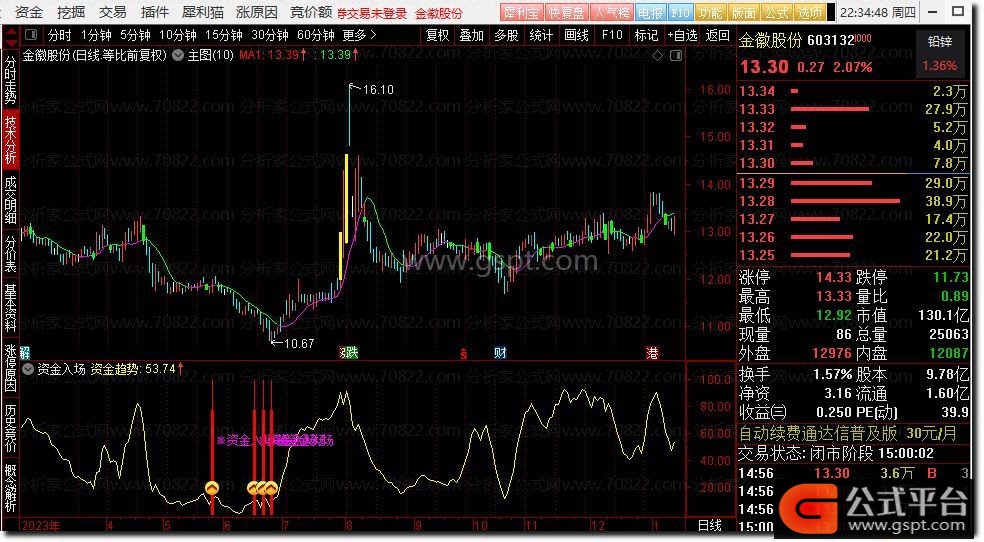984x542 pixels.
Task: Click the diamond icon above the main chart
Action: point(657,56)
